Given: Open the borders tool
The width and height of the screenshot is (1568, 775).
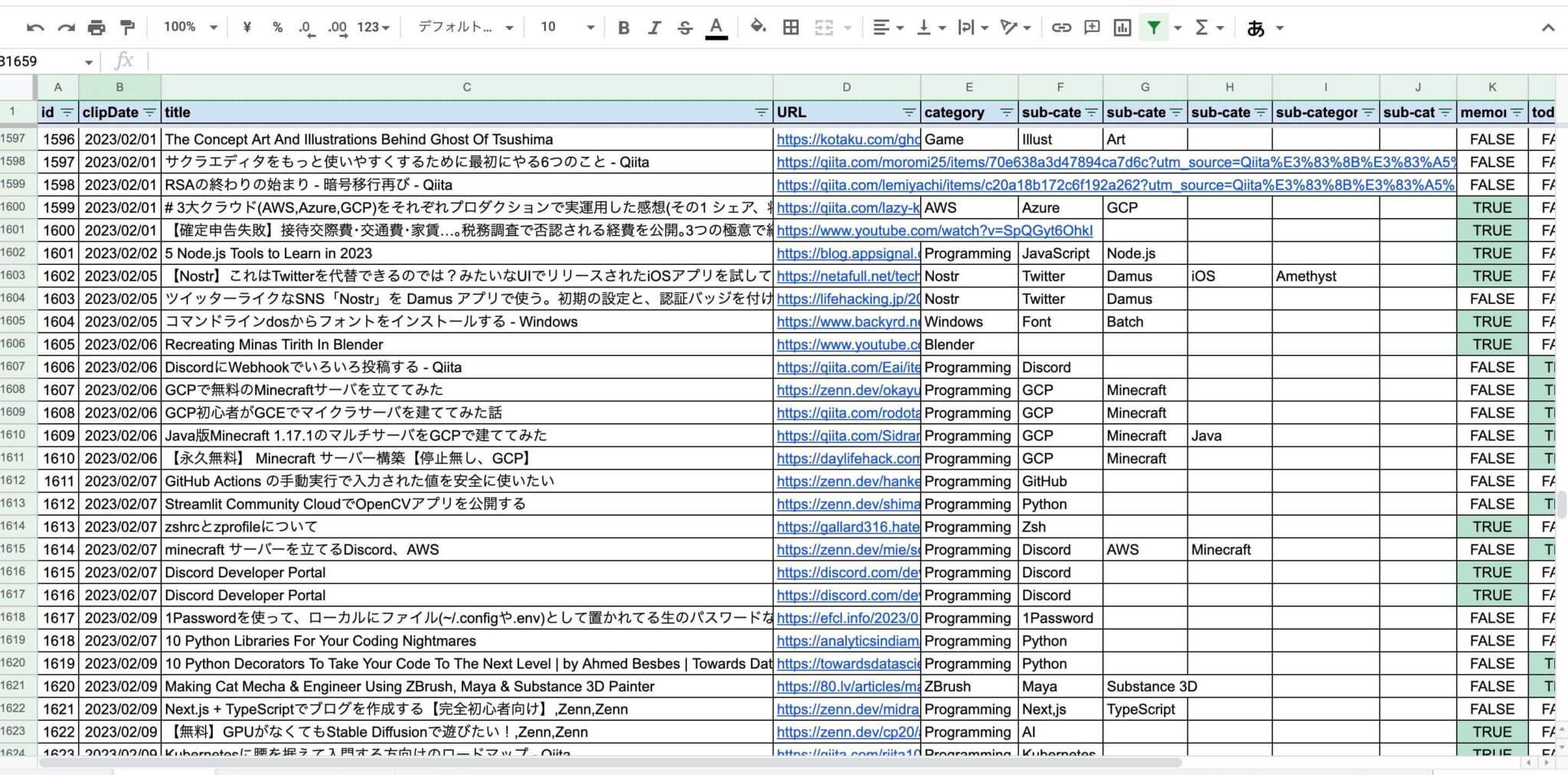Looking at the screenshot, I should pos(790,27).
